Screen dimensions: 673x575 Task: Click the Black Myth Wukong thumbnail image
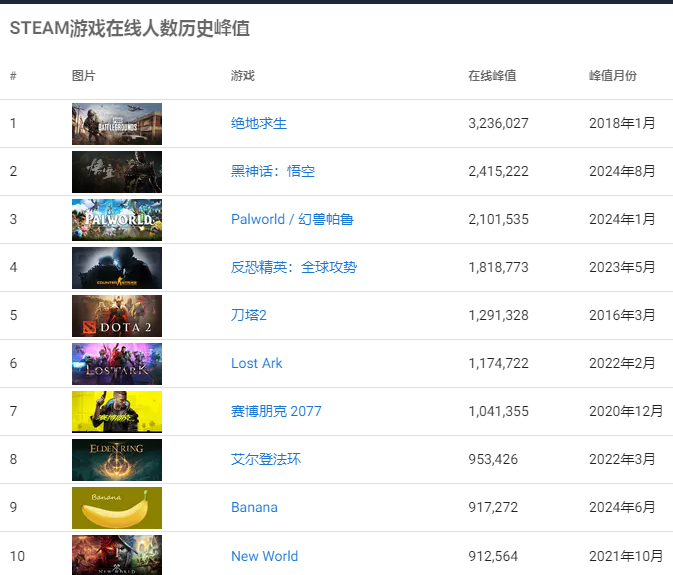pyautogui.click(x=117, y=172)
